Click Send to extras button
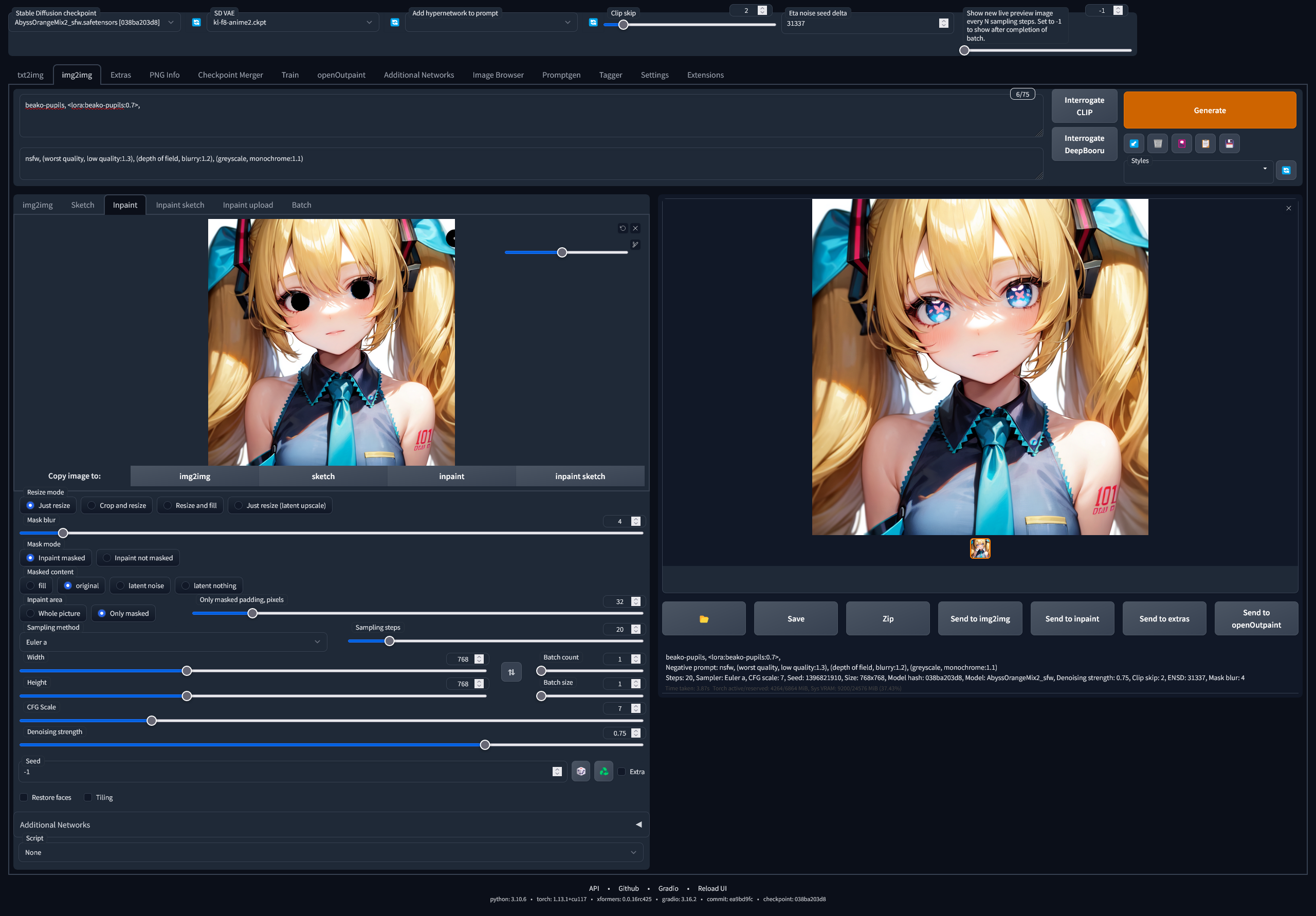This screenshot has height=916, width=1316. point(1164,618)
